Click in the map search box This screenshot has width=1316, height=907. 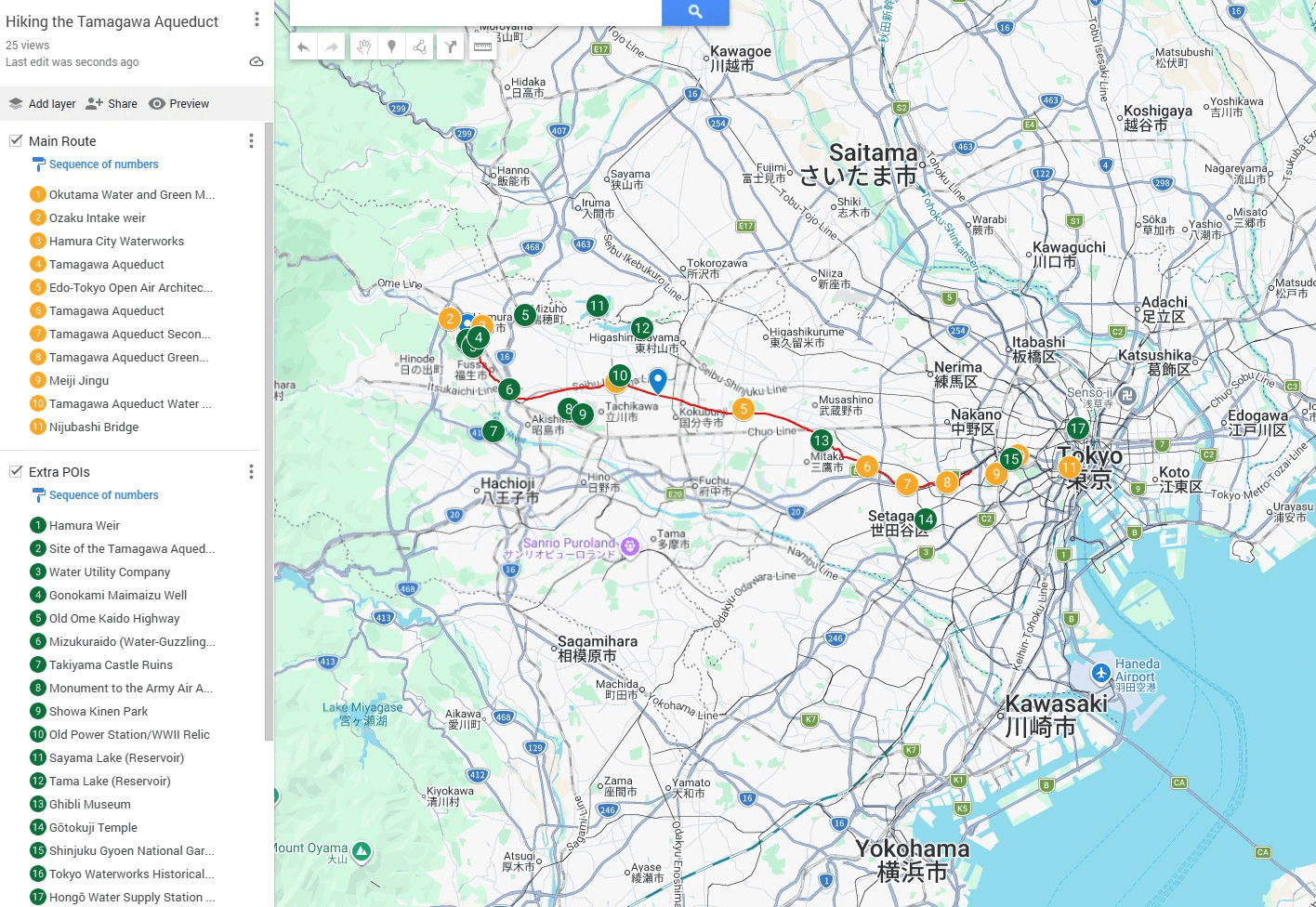(x=476, y=12)
